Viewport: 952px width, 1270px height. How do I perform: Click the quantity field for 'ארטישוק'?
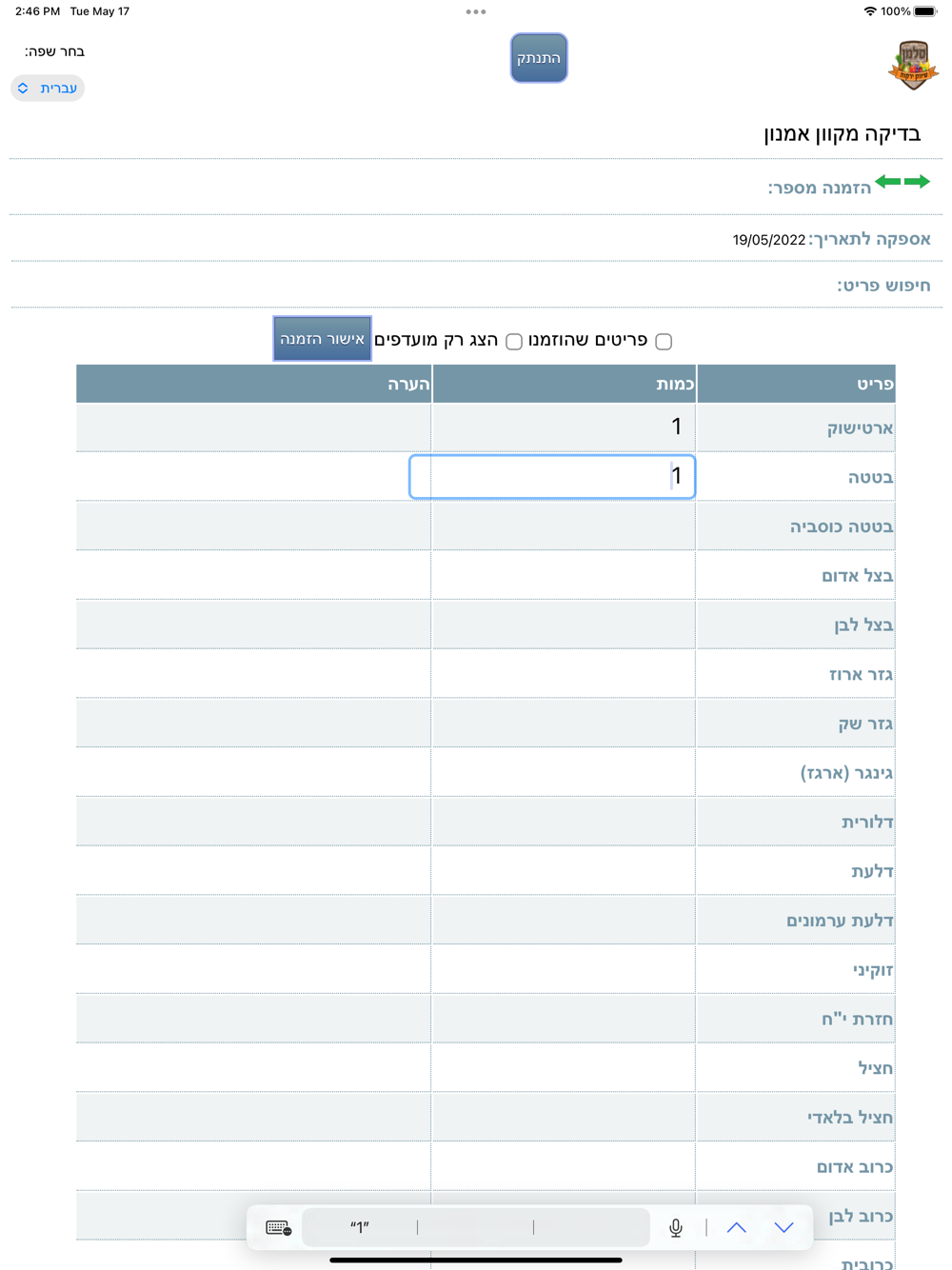point(564,427)
